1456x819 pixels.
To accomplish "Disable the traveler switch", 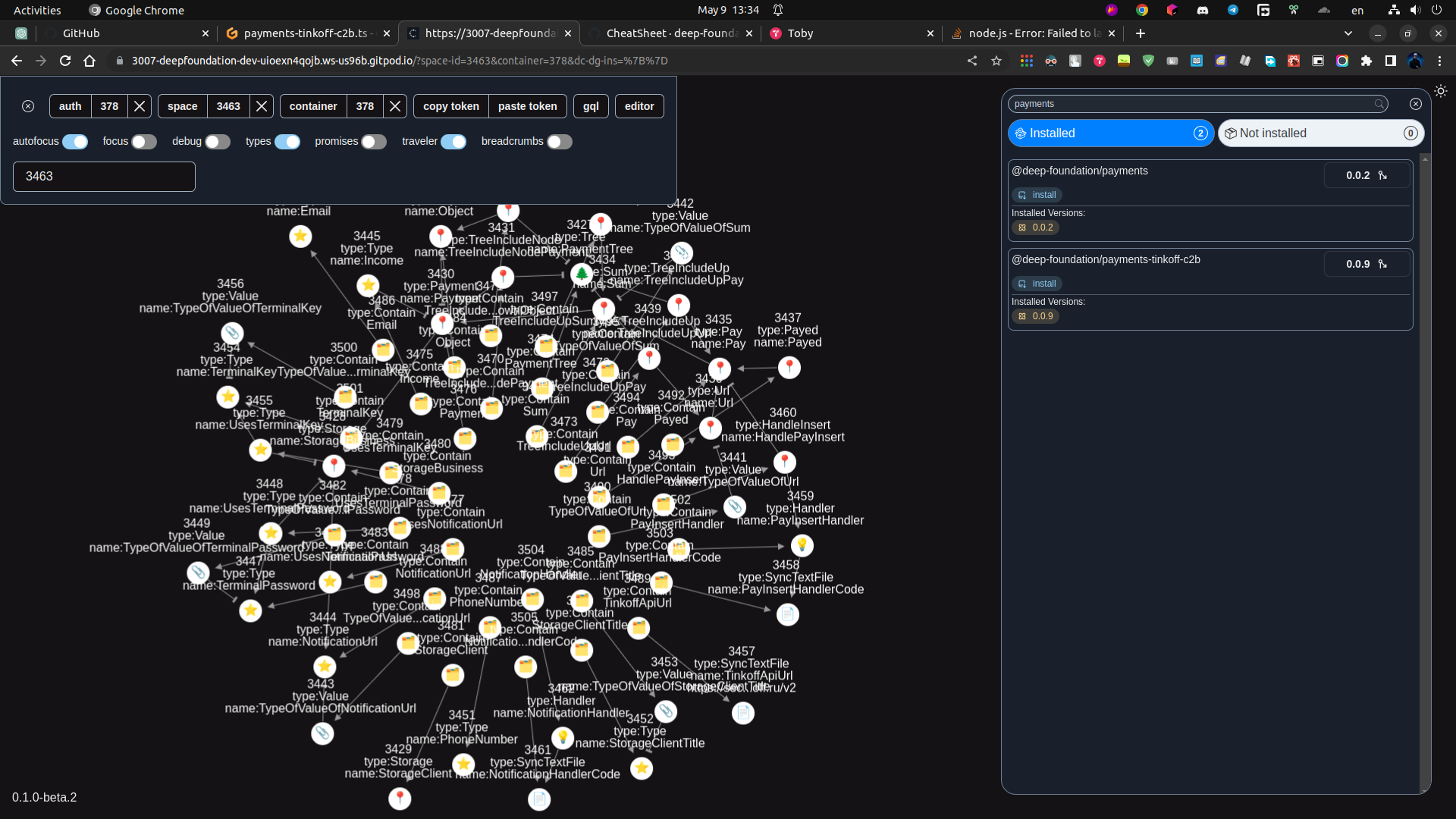I will 453,142.
